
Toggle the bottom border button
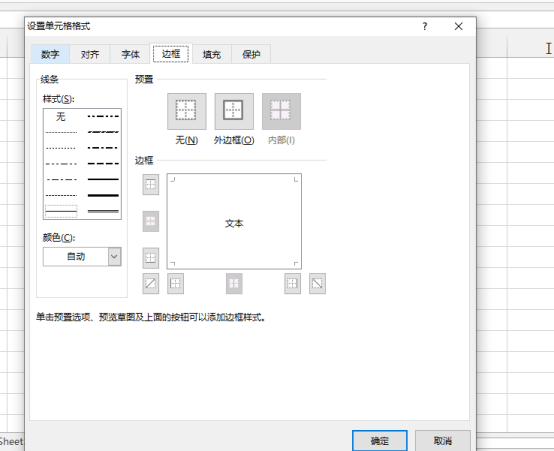pos(151,258)
